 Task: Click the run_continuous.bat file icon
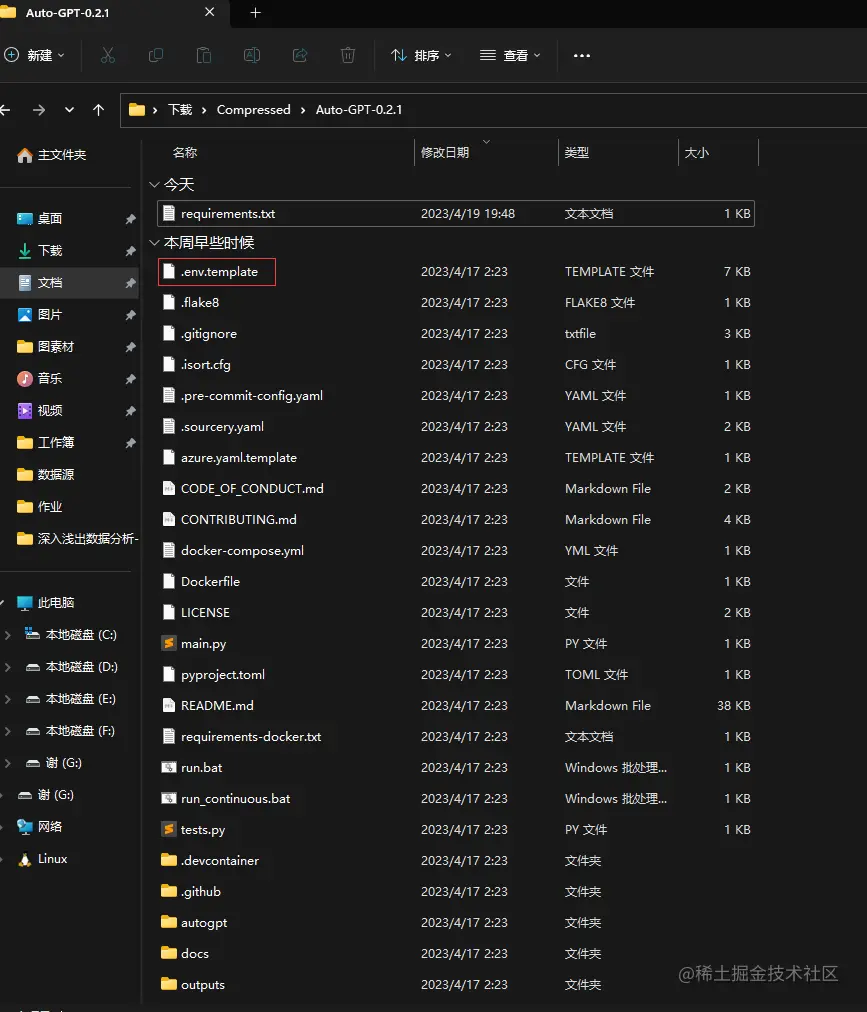(x=168, y=798)
